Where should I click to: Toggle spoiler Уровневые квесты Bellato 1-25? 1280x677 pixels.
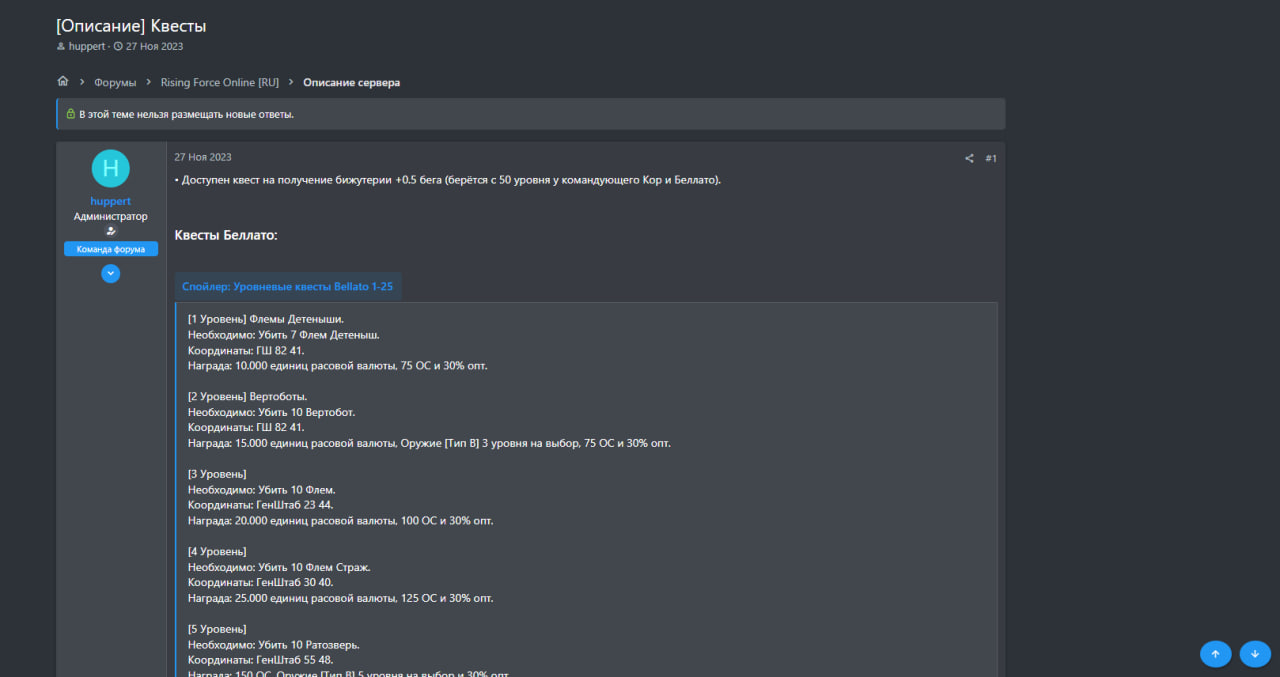coord(287,286)
